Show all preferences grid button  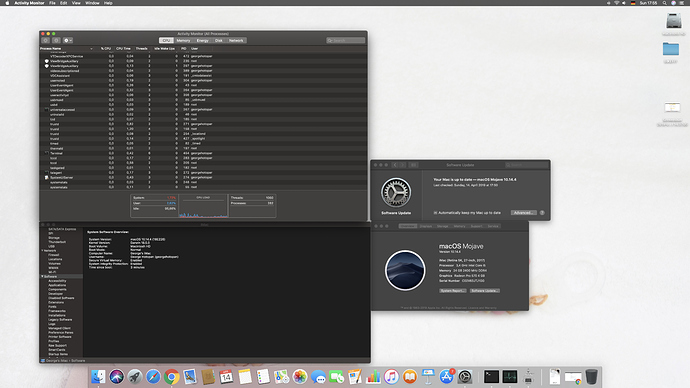click(x=414, y=165)
